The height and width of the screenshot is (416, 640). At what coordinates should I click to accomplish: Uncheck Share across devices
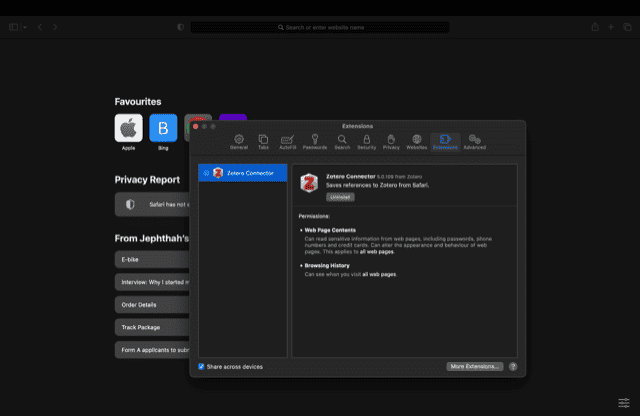point(202,367)
